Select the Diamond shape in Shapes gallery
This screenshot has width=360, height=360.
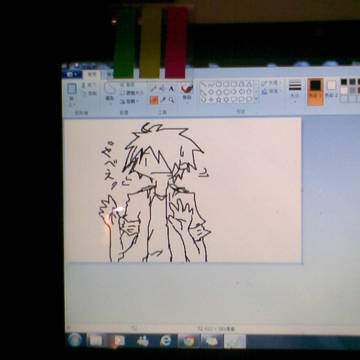(211, 92)
